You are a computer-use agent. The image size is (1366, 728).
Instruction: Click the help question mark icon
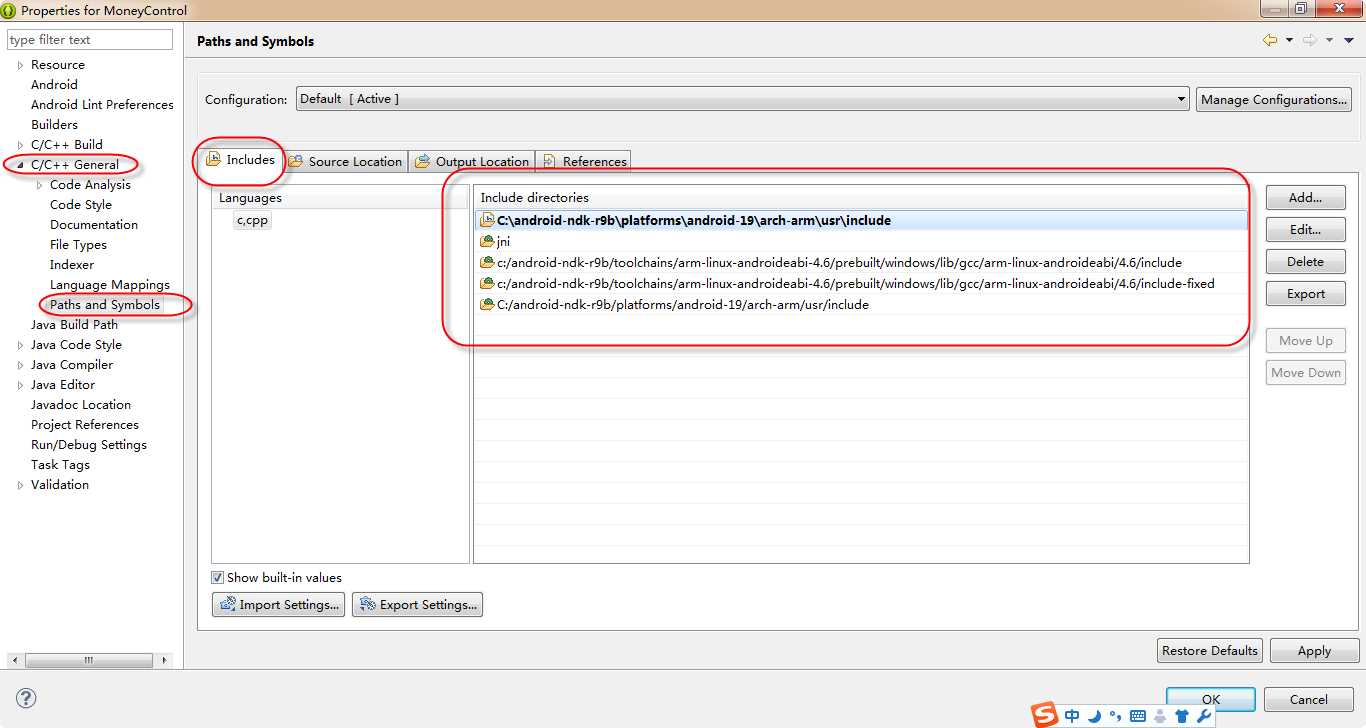[x=27, y=698]
